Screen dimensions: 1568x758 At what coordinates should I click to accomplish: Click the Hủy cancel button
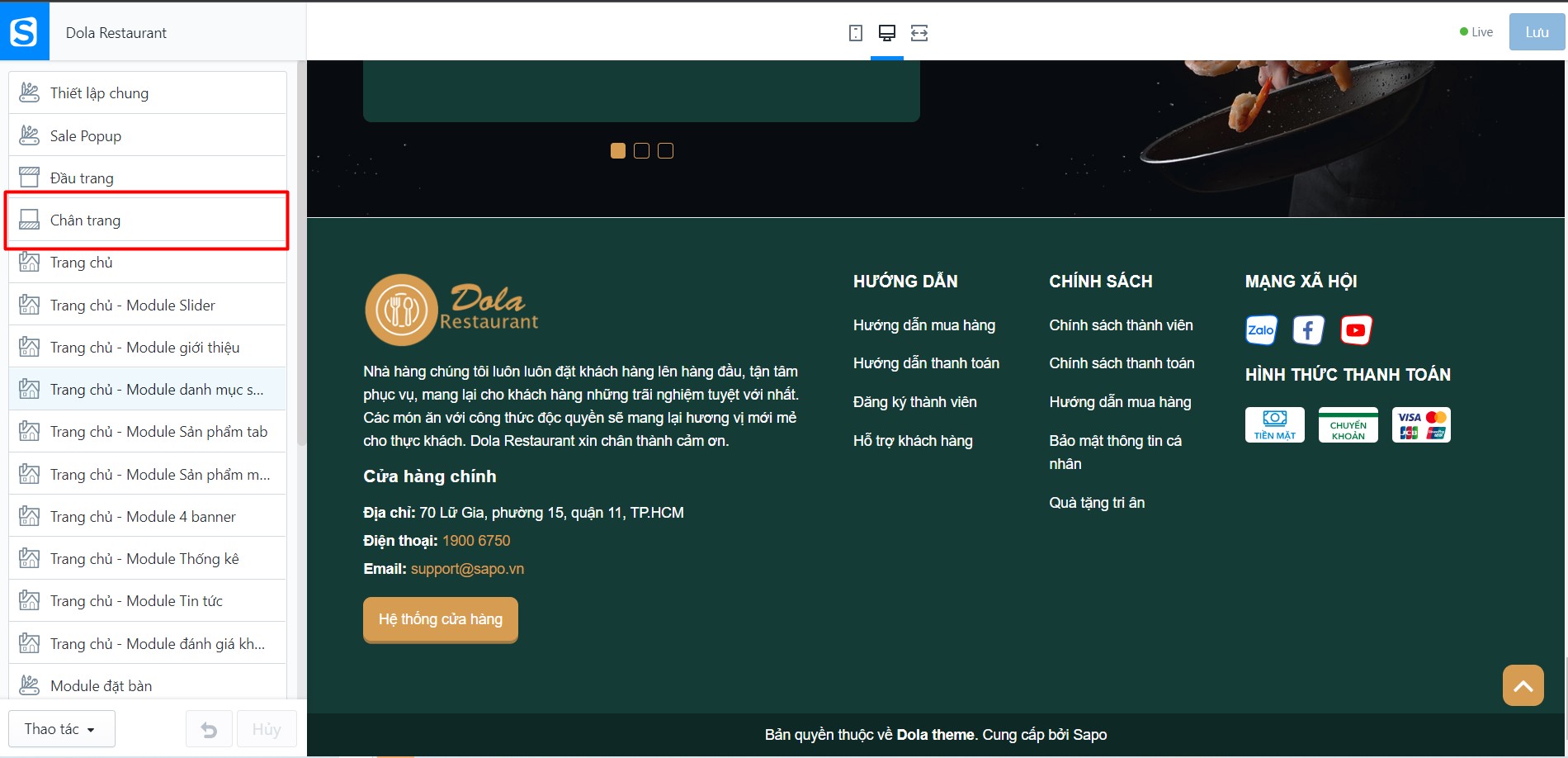(267, 730)
